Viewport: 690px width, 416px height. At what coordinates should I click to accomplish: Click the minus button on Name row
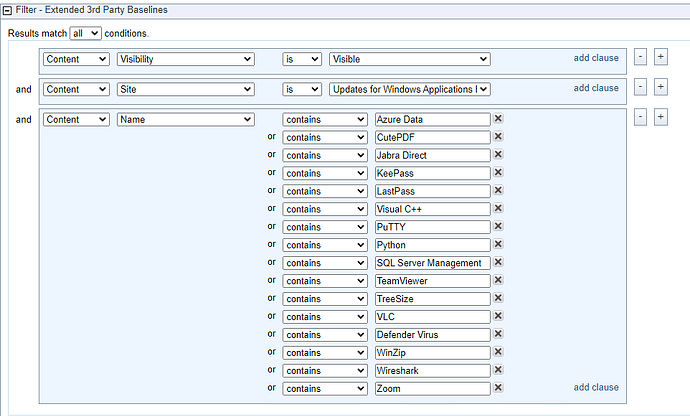pyautogui.click(x=640, y=117)
